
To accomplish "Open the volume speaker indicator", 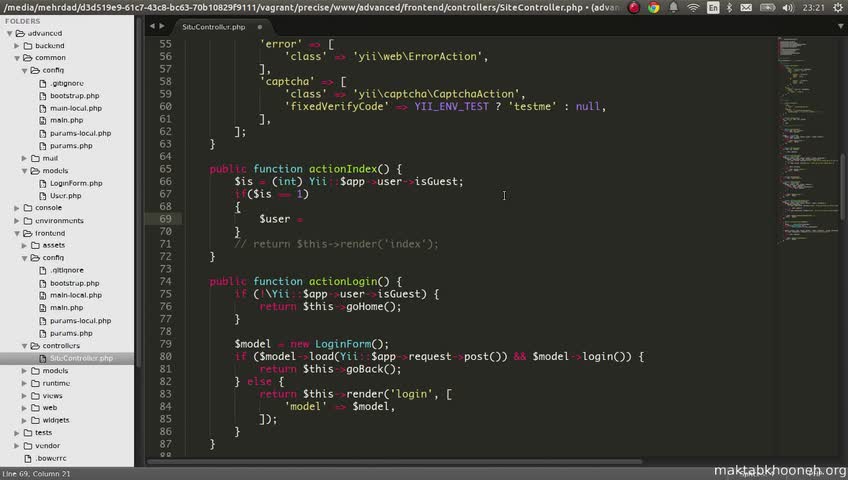I will [x=788, y=8].
